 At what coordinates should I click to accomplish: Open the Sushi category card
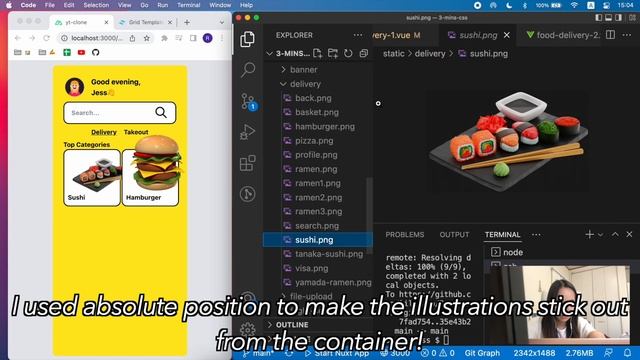pyautogui.click(x=92, y=178)
